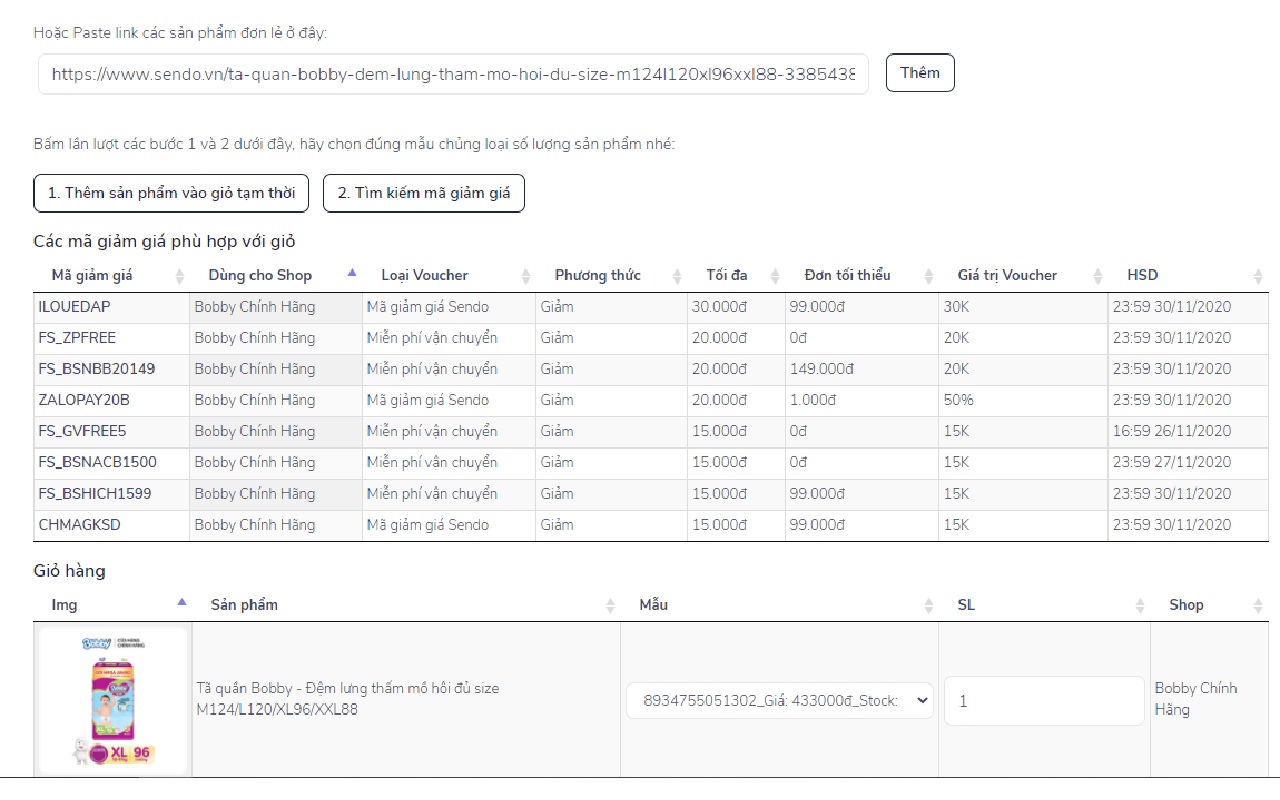Image resolution: width=1280 pixels, height=800 pixels.
Task: Select voucher code FS_ZPFREE
Action: point(77,338)
